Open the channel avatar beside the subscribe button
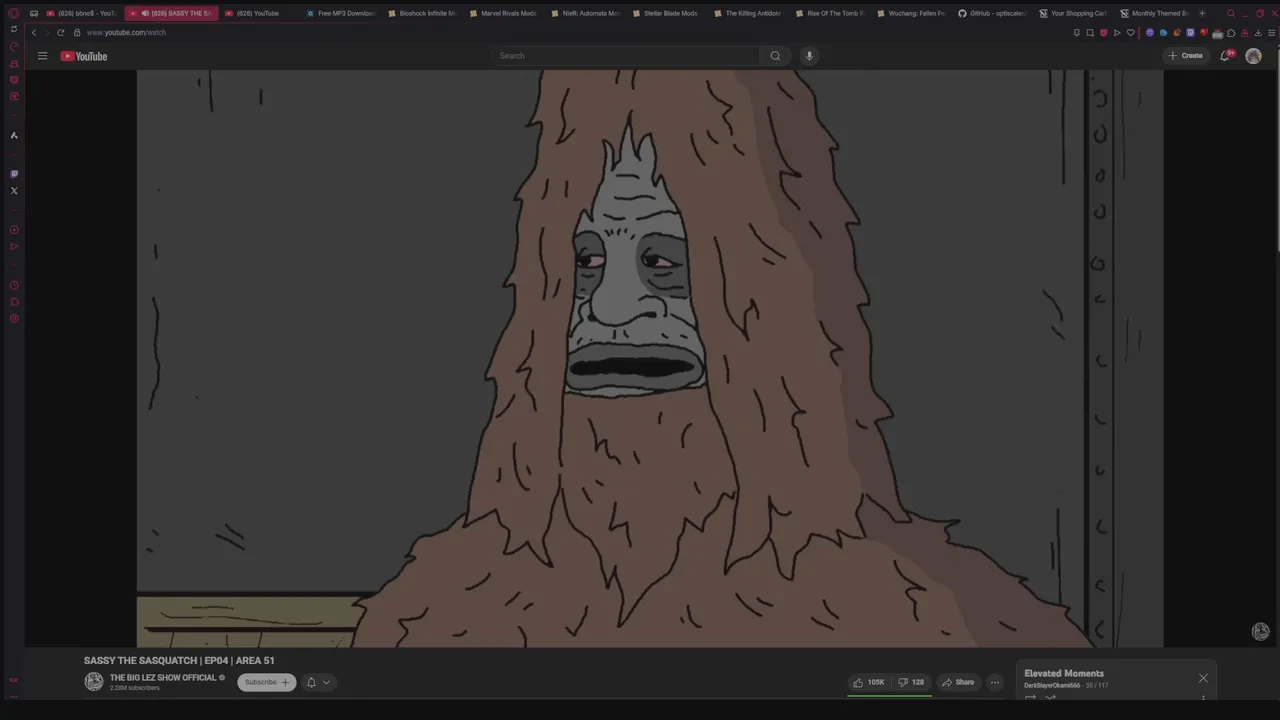 [94, 682]
